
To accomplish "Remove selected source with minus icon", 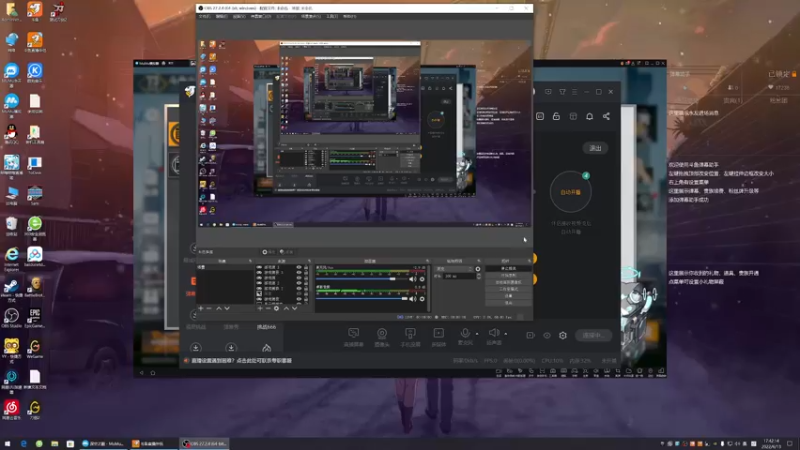I will click(x=268, y=308).
